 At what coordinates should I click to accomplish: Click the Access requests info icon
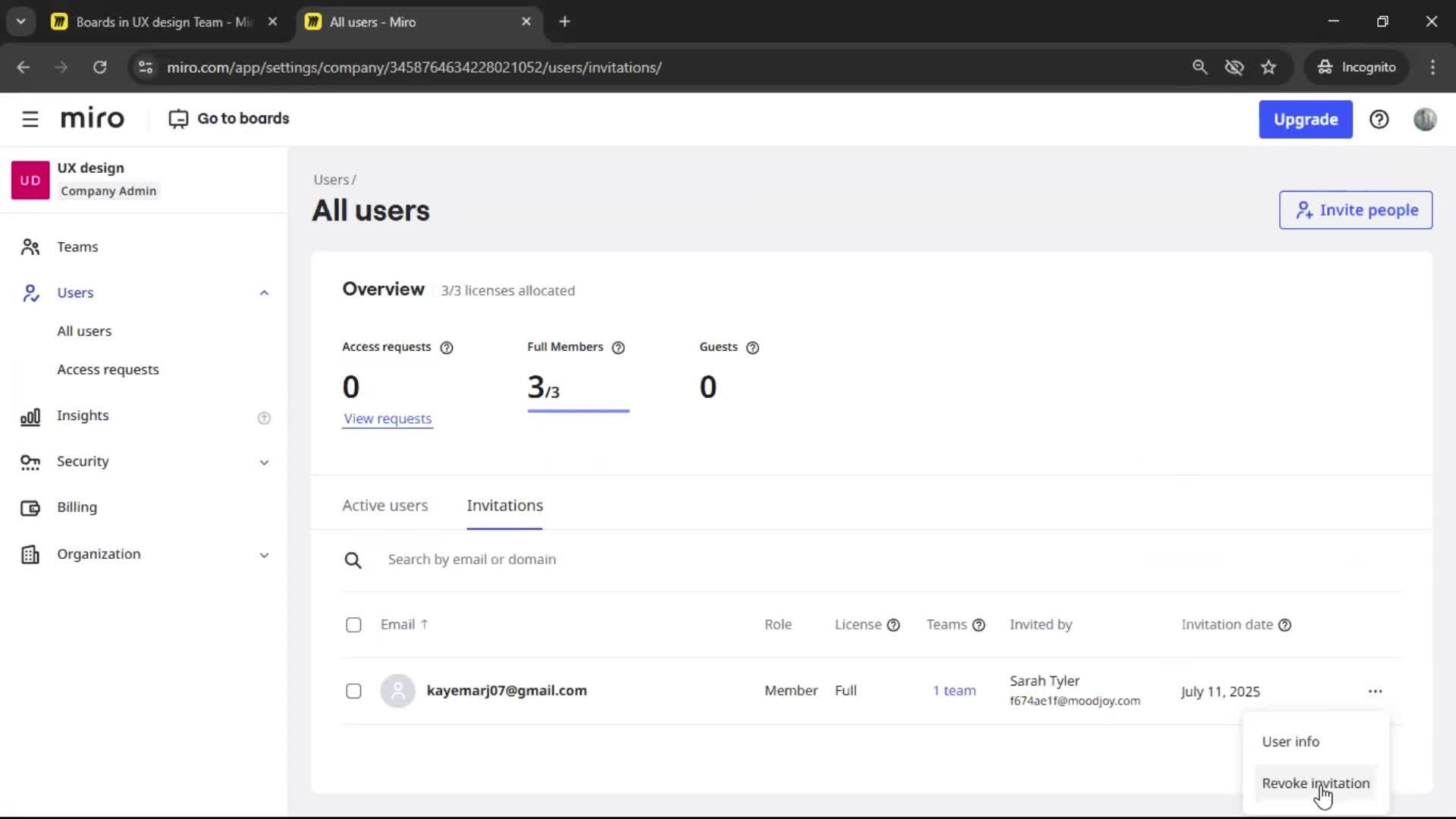pos(447,347)
